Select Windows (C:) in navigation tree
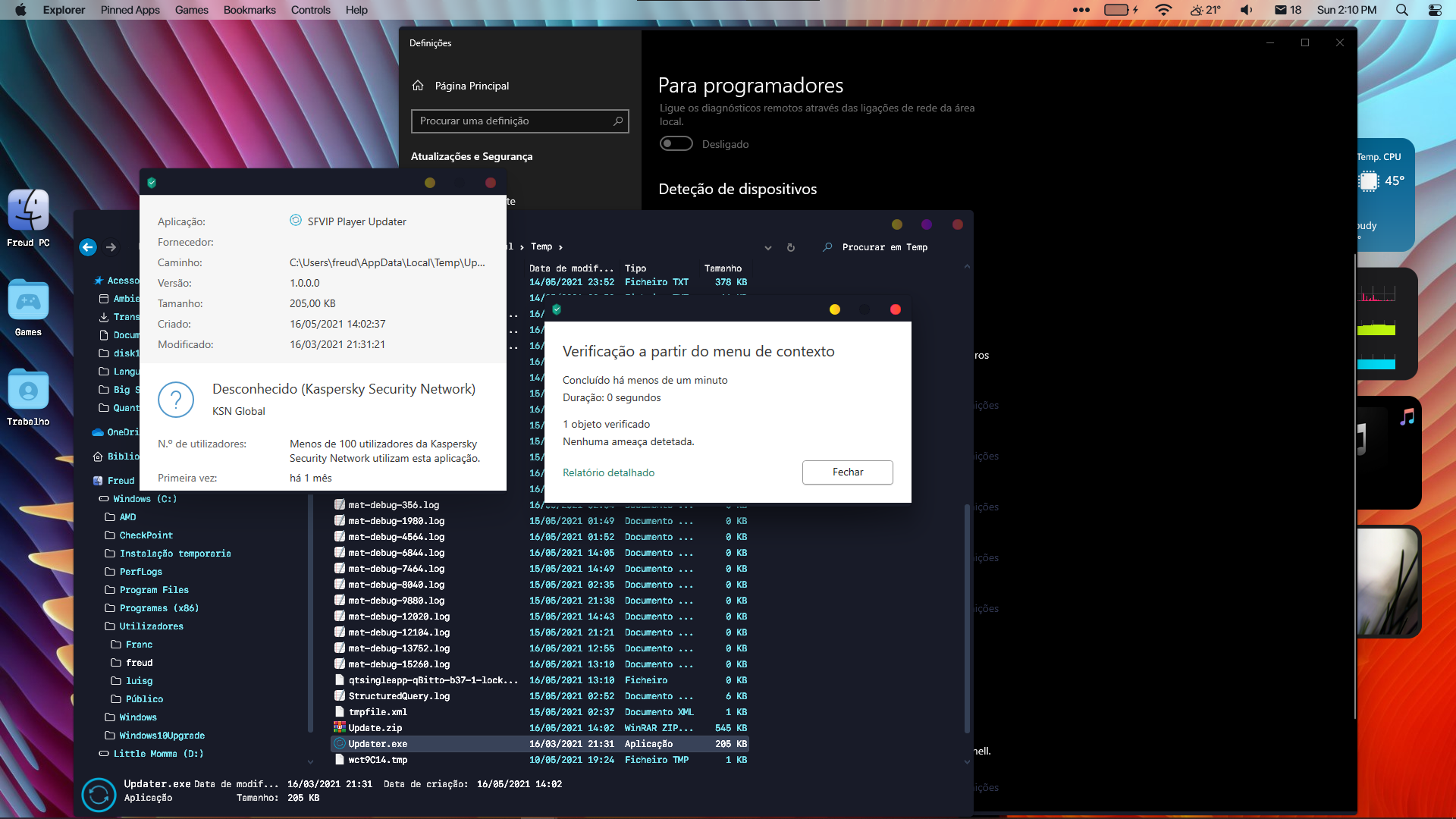Image resolution: width=1456 pixels, height=819 pixels. coord(144,499)
